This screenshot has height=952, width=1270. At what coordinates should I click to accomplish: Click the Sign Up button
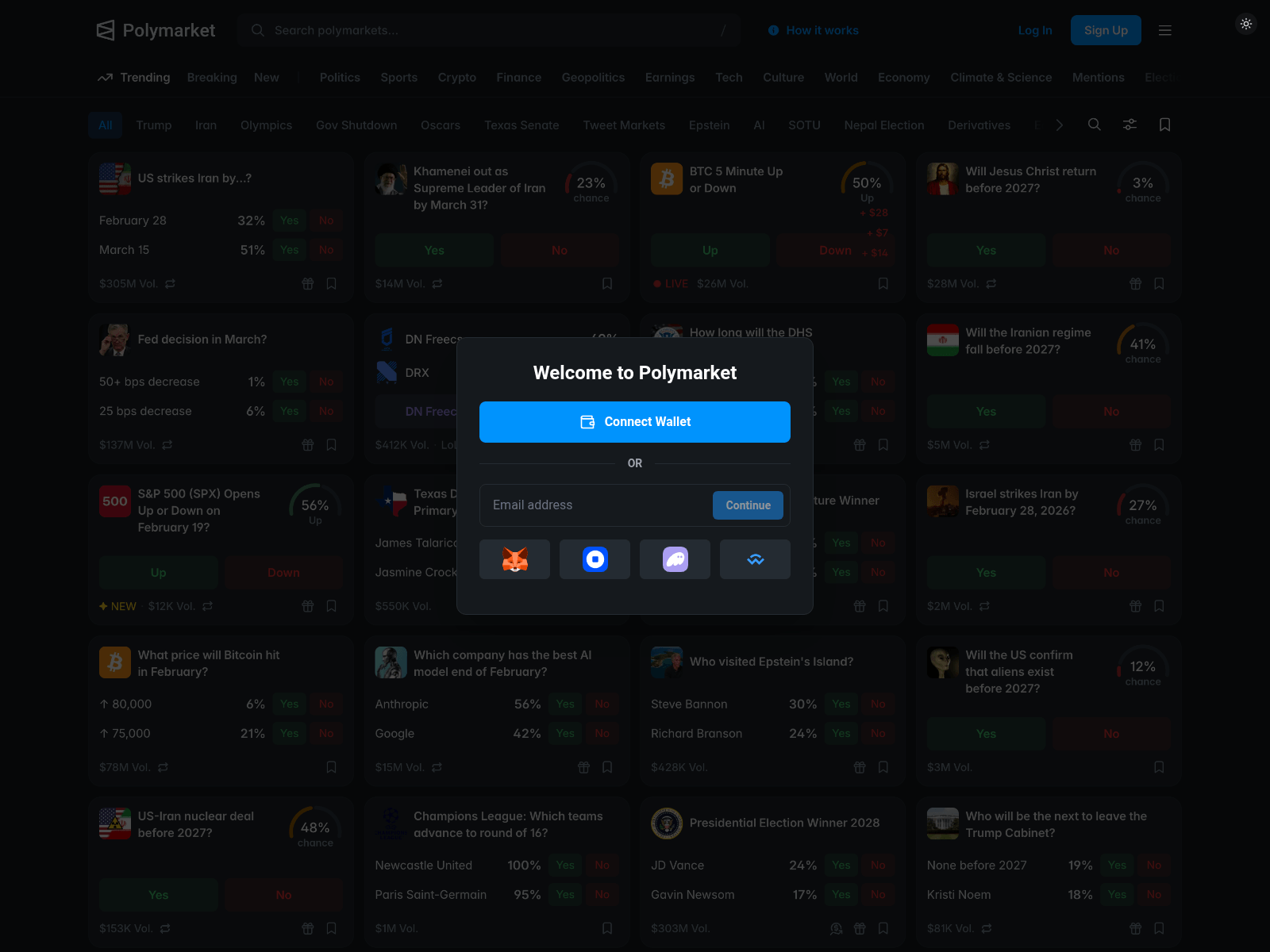point(1106,30)
